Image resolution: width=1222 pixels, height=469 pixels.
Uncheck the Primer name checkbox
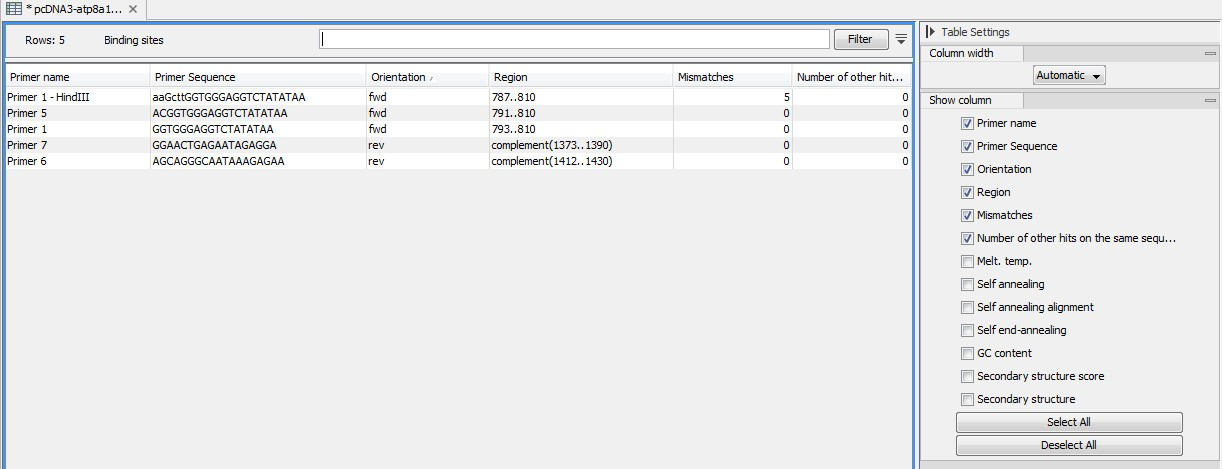pos(967,124)
